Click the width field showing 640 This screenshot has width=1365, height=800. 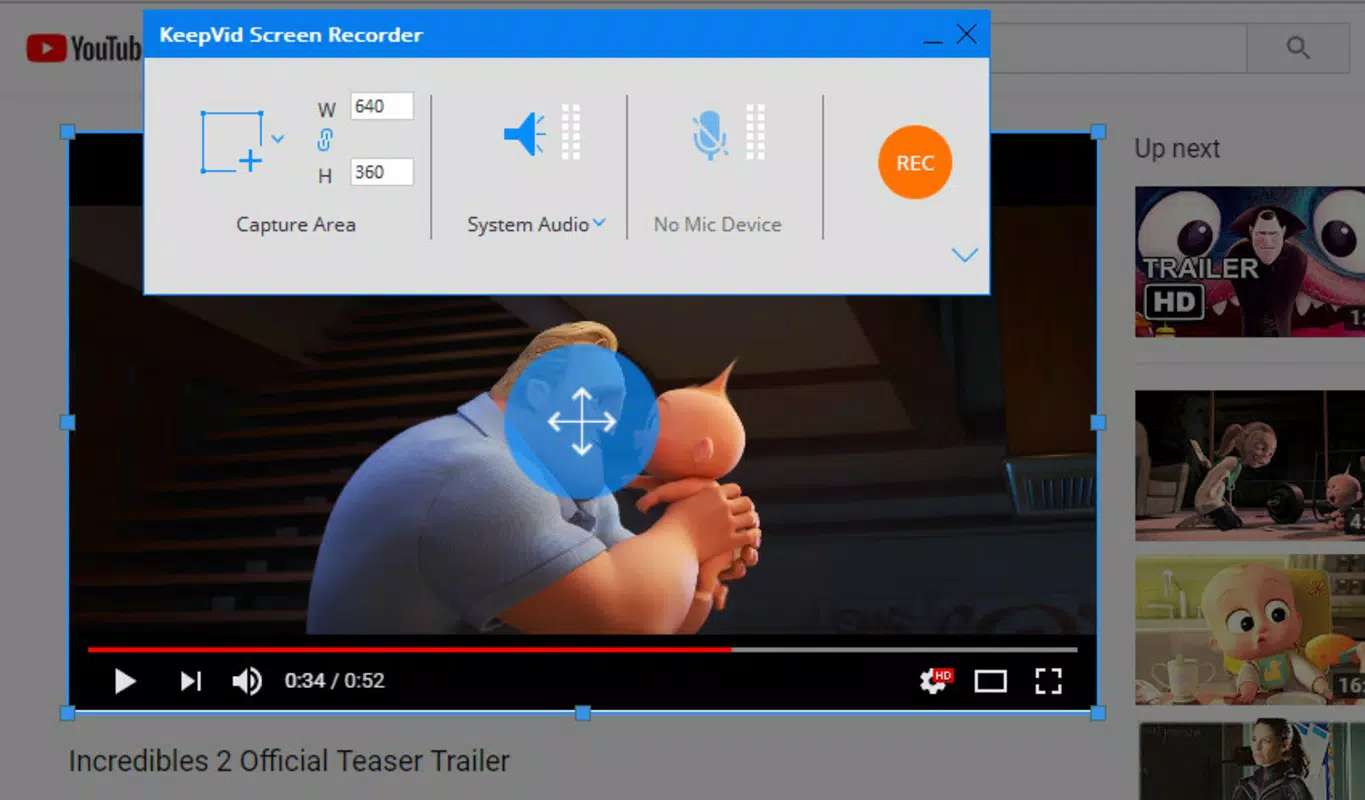click(x=382, y=106)
